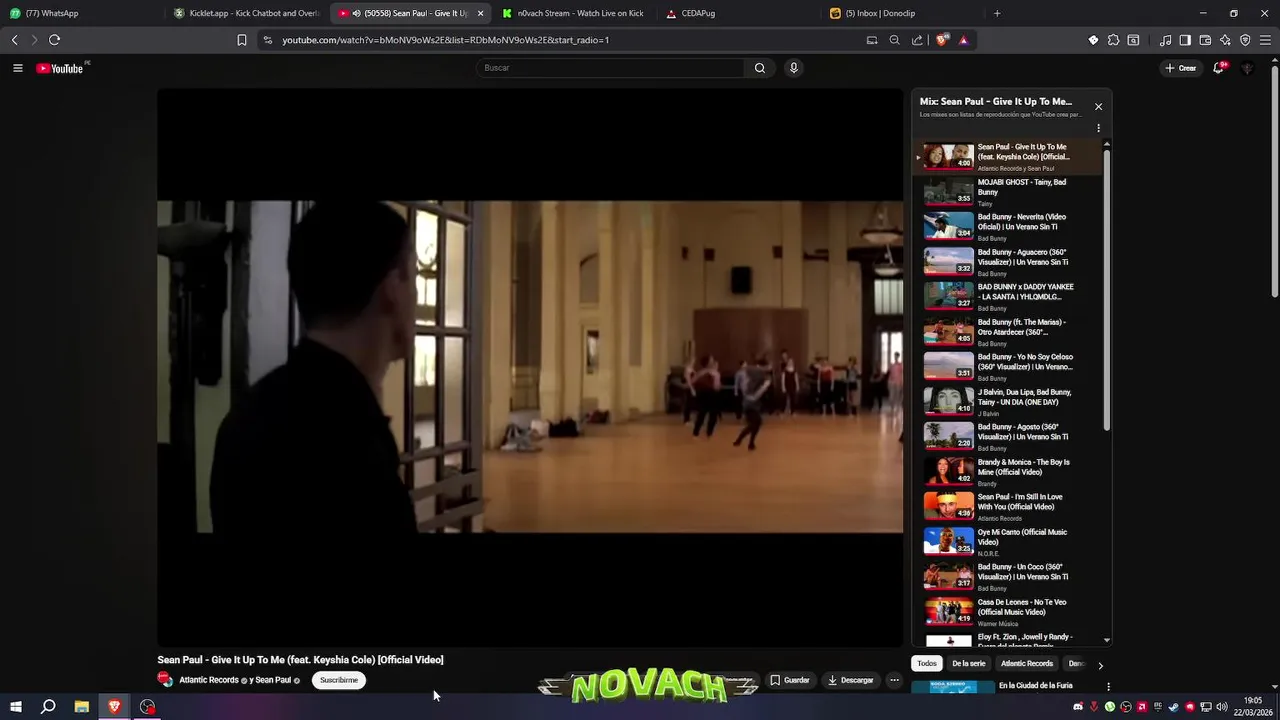Subscribe using the Suscribirme button
This screenshot has height=720, width=1280.
(x=339, y=680)
